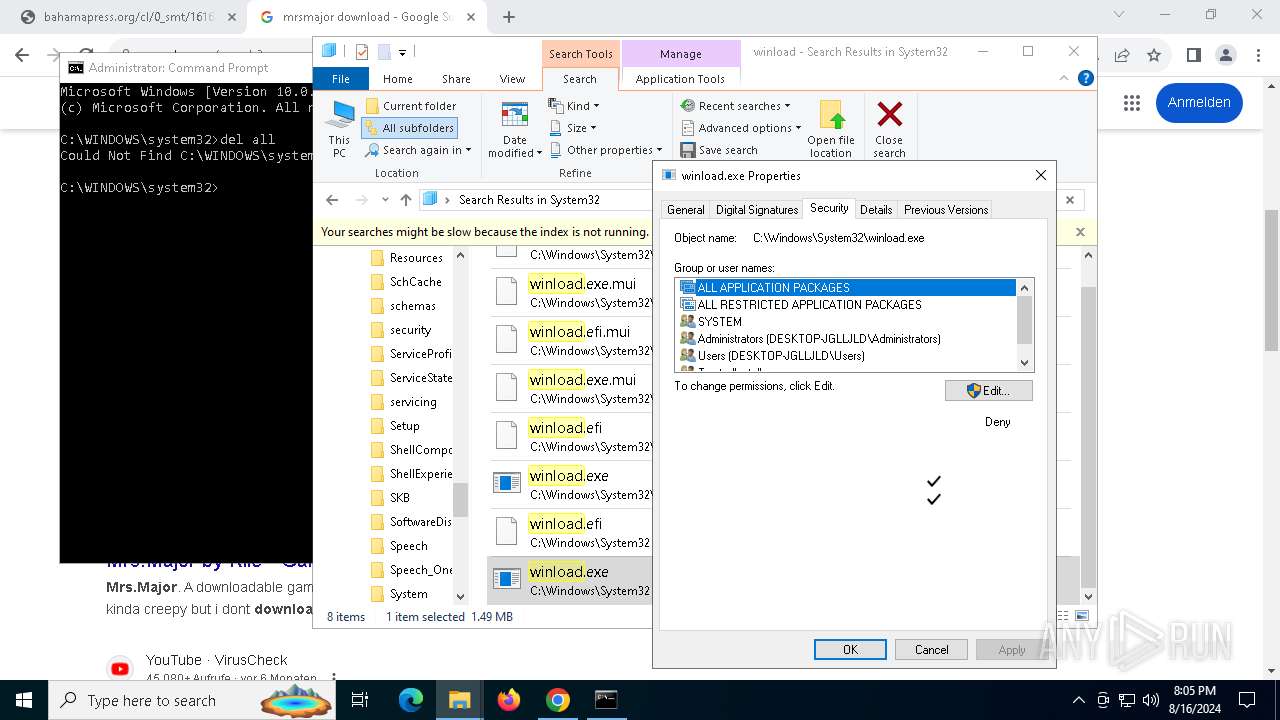Click Properties icon in quick access toolbar
This screenshot has height=720, width=1280.
click(x=362, y=52)
